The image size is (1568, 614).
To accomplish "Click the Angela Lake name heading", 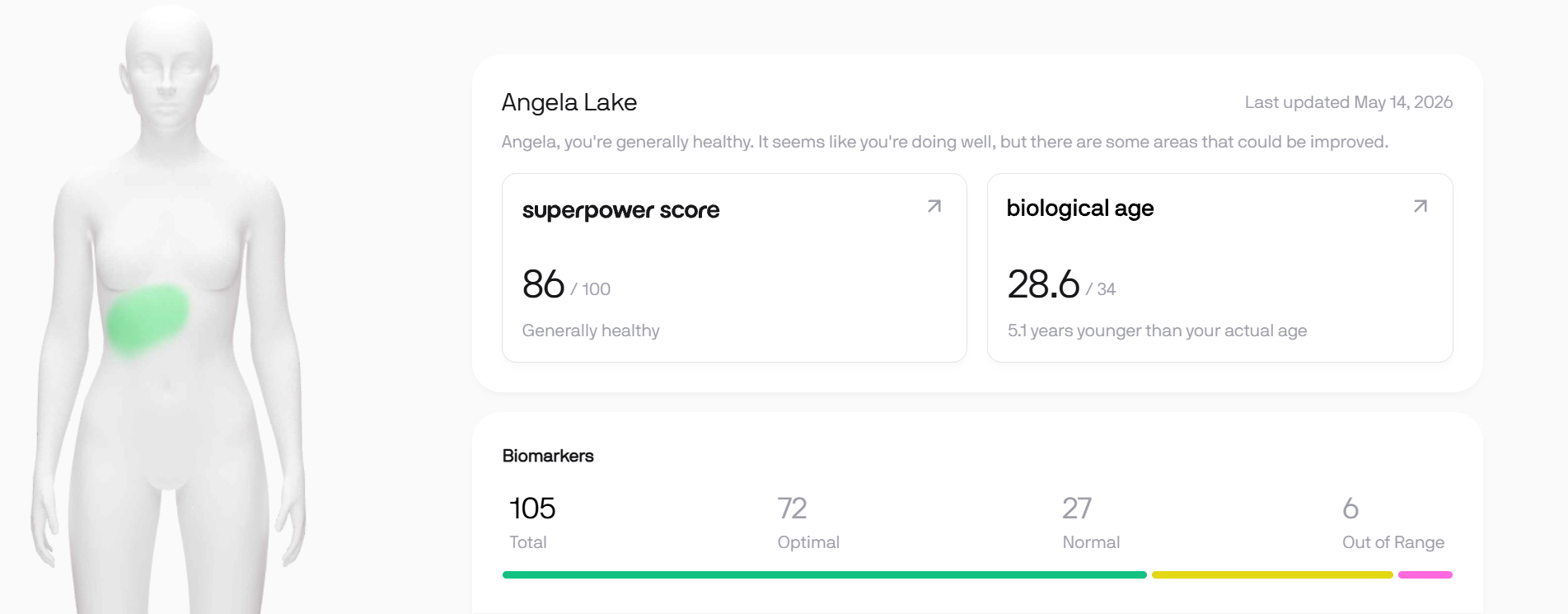I will (569, 102).
